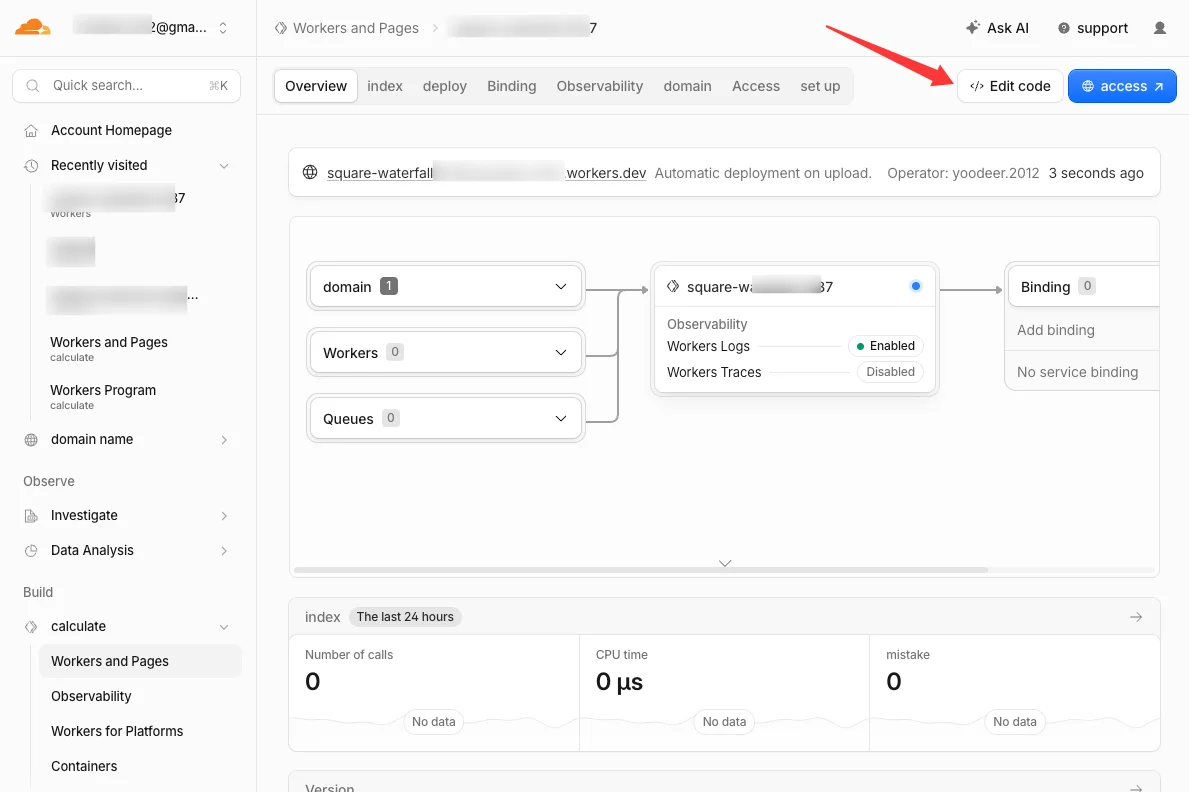Screen dimensions: 1189x792
Task: Open The last 24 hours filter
Action: click(x=405, y=617)
